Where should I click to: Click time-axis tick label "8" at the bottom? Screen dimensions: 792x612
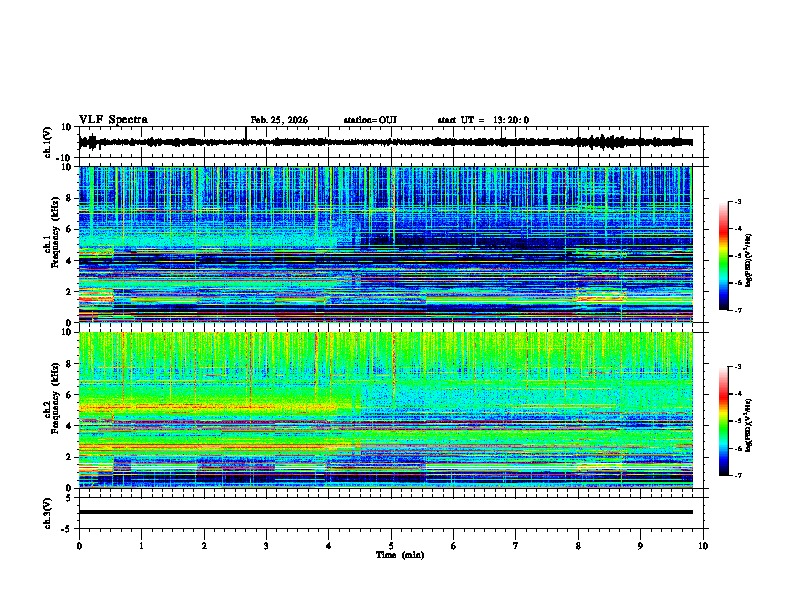tap(578, 546)
